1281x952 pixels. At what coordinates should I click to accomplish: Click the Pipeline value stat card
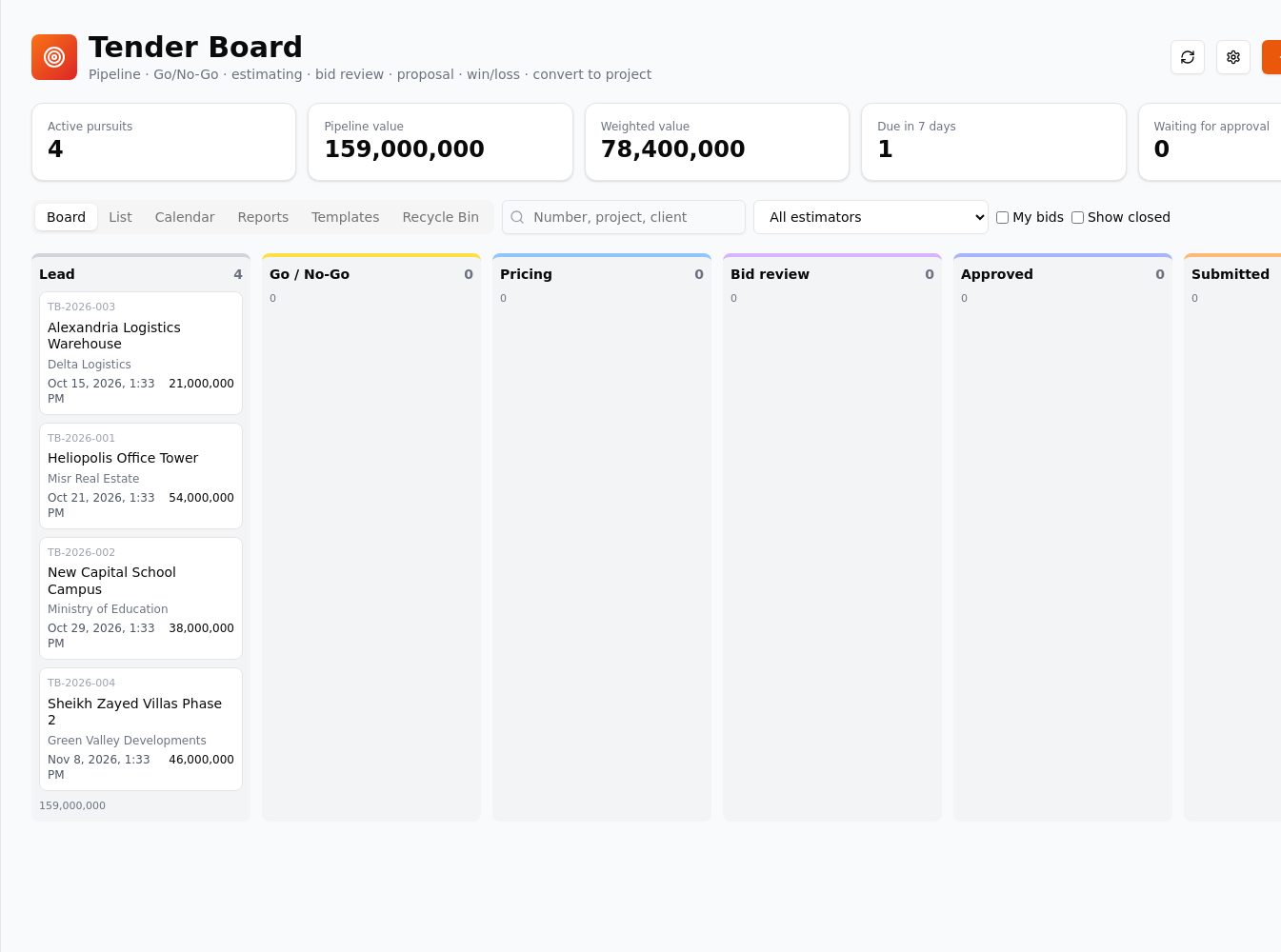tap(440, 142)
